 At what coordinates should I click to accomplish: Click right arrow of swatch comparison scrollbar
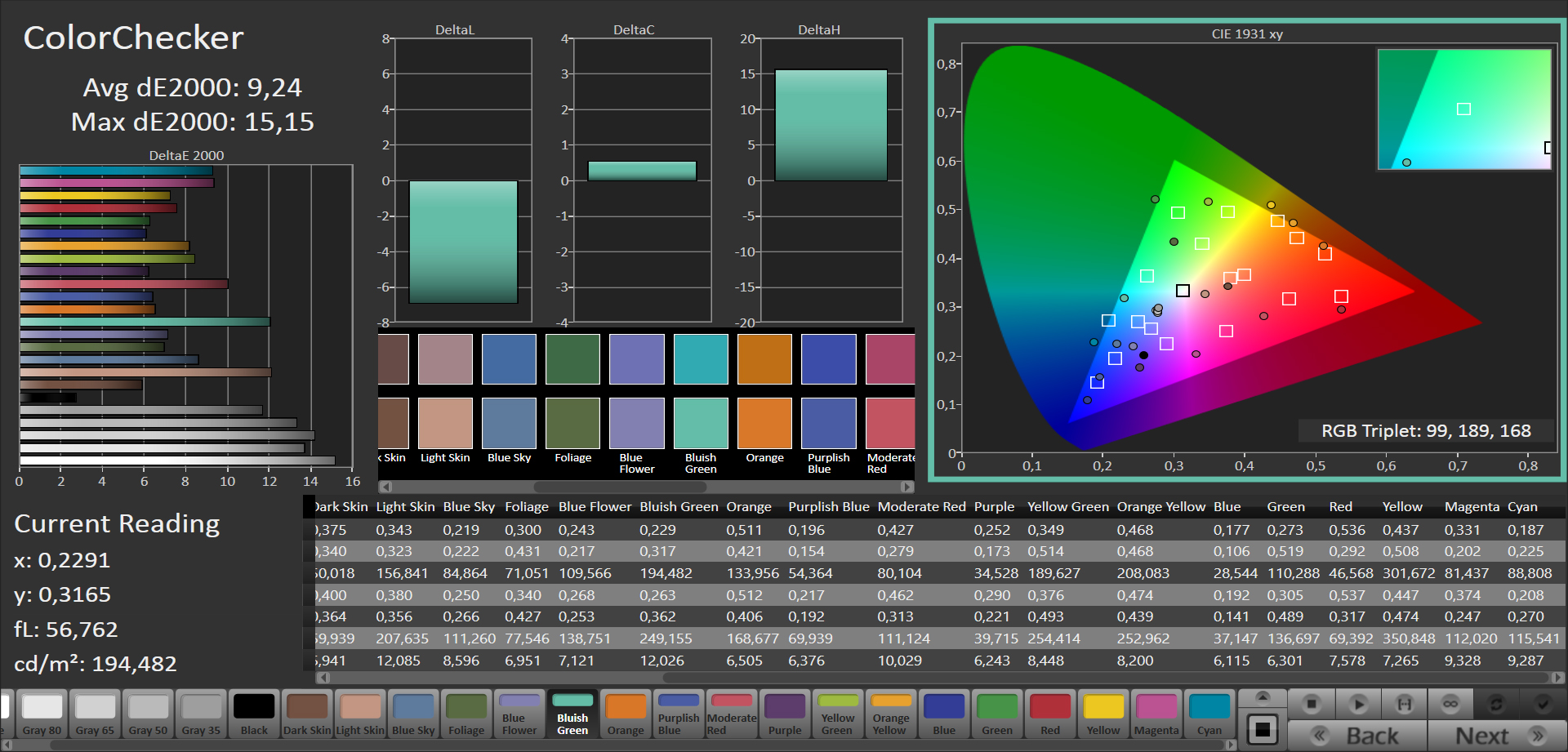click(x=907, y=487)
